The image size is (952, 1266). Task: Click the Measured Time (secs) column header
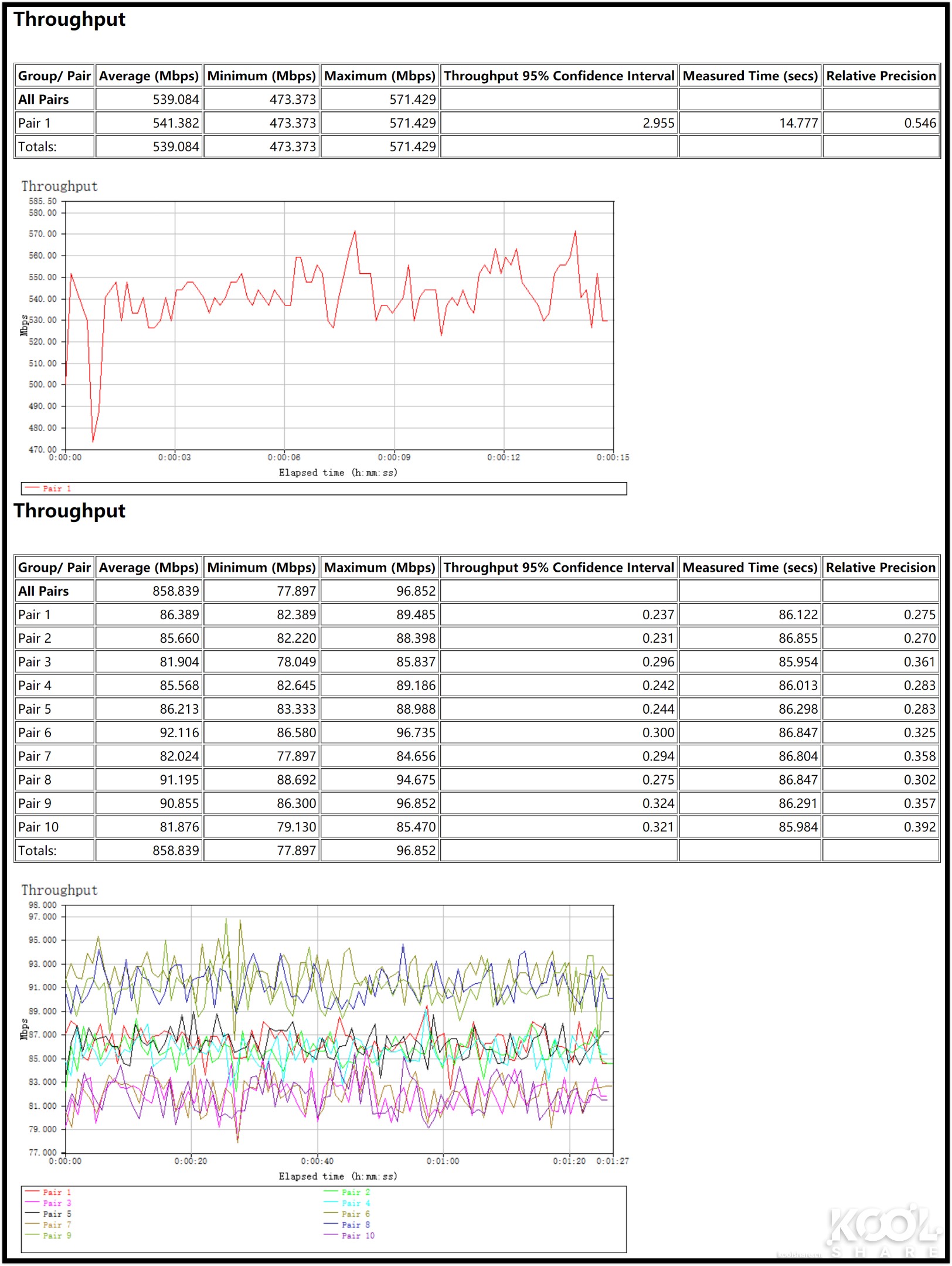751,568
